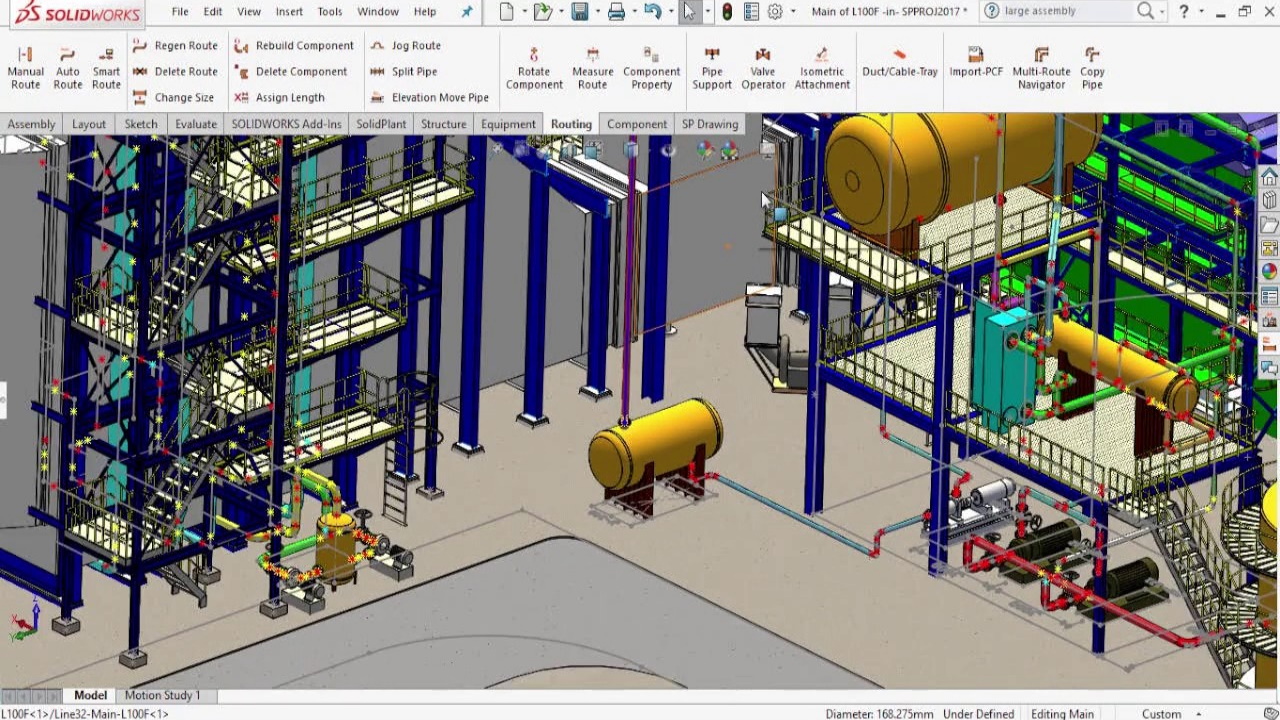Click the Elevation Move Pipe button
Screen dimensions: 1280x720
(429, 98)
